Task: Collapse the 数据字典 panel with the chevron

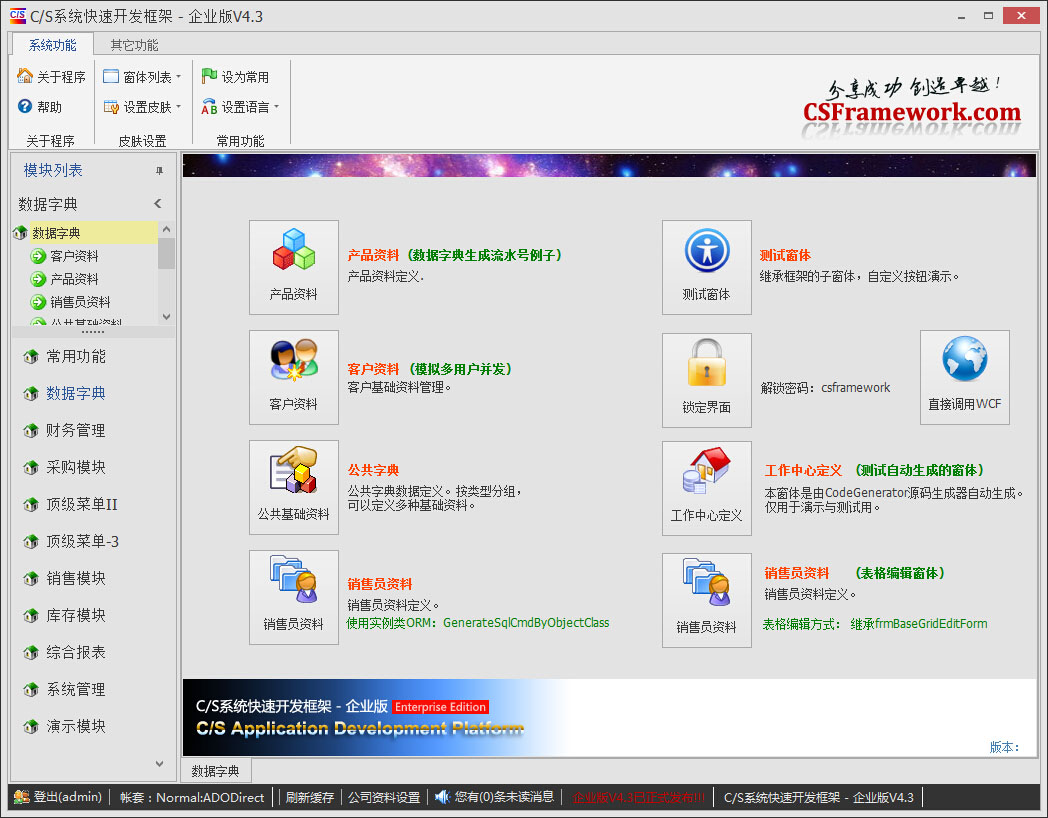Action: [157, 203]
